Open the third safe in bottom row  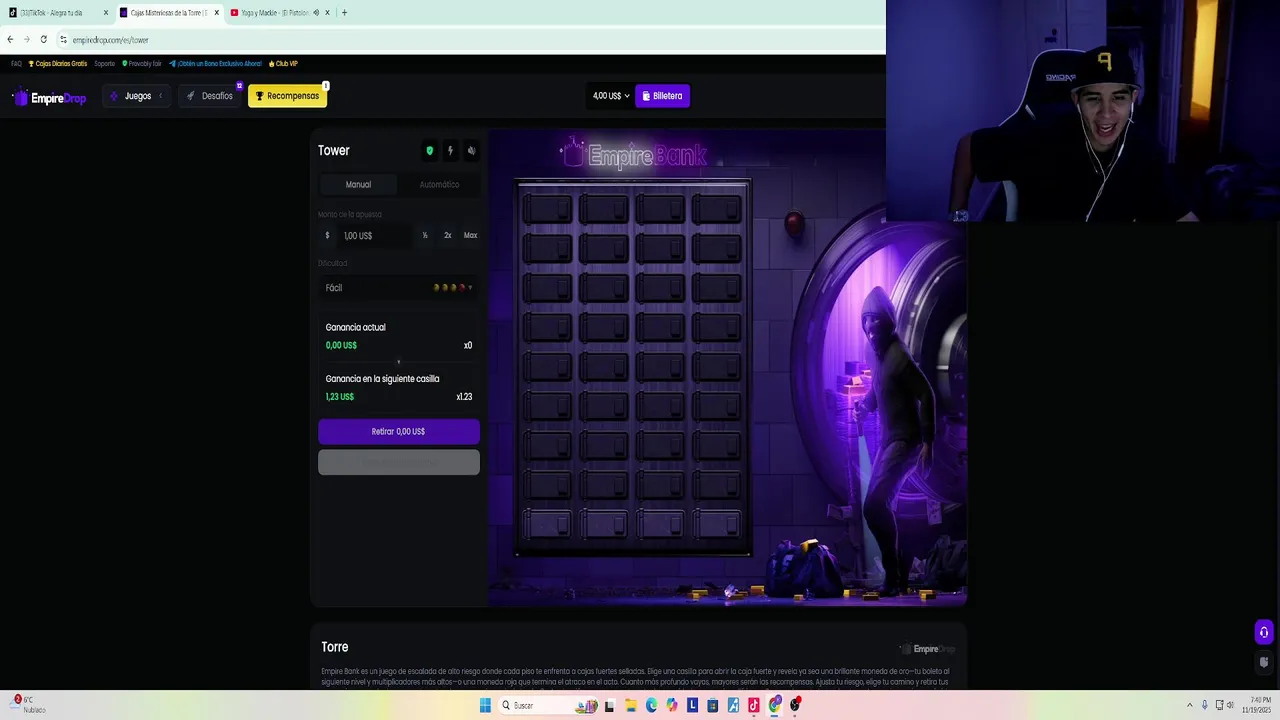point(660,525)
